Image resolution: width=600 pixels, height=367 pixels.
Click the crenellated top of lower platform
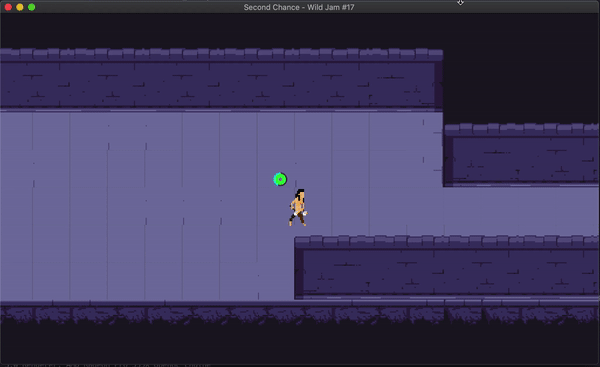pos(447,242)
